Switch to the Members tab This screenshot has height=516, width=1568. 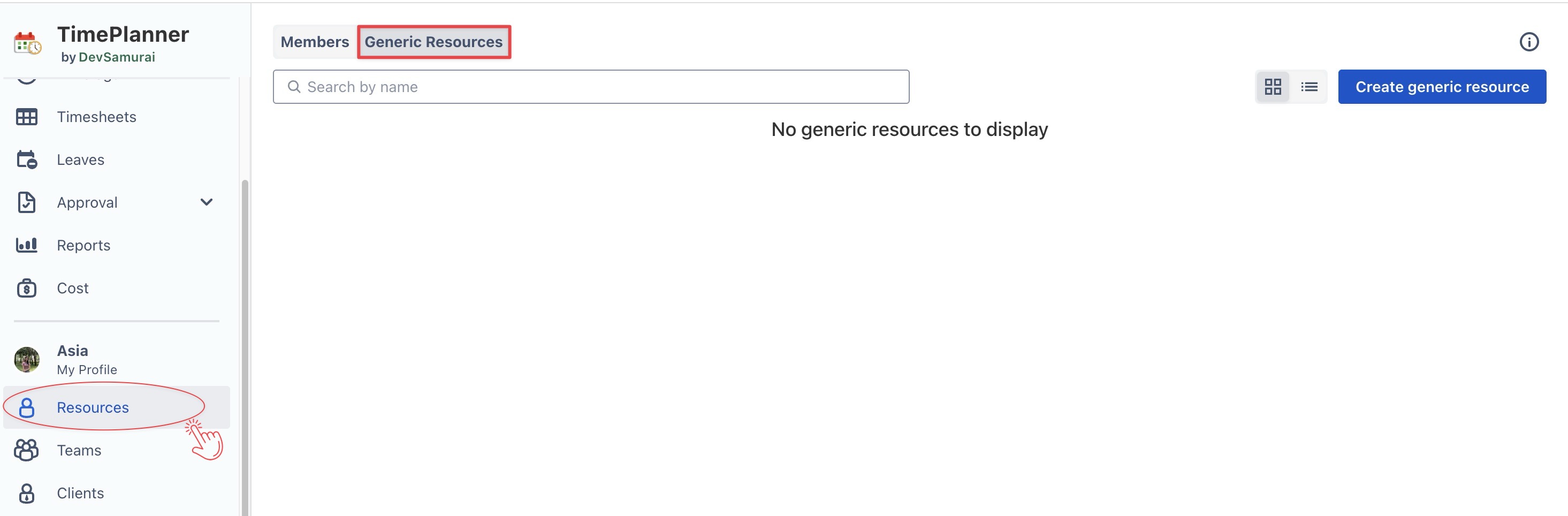coord(315,42)
